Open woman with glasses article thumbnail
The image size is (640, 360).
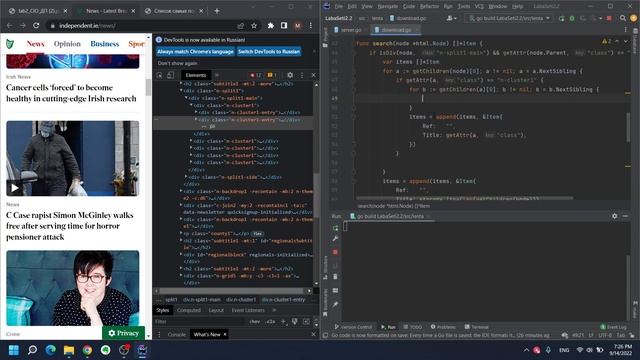pos(73,288)
